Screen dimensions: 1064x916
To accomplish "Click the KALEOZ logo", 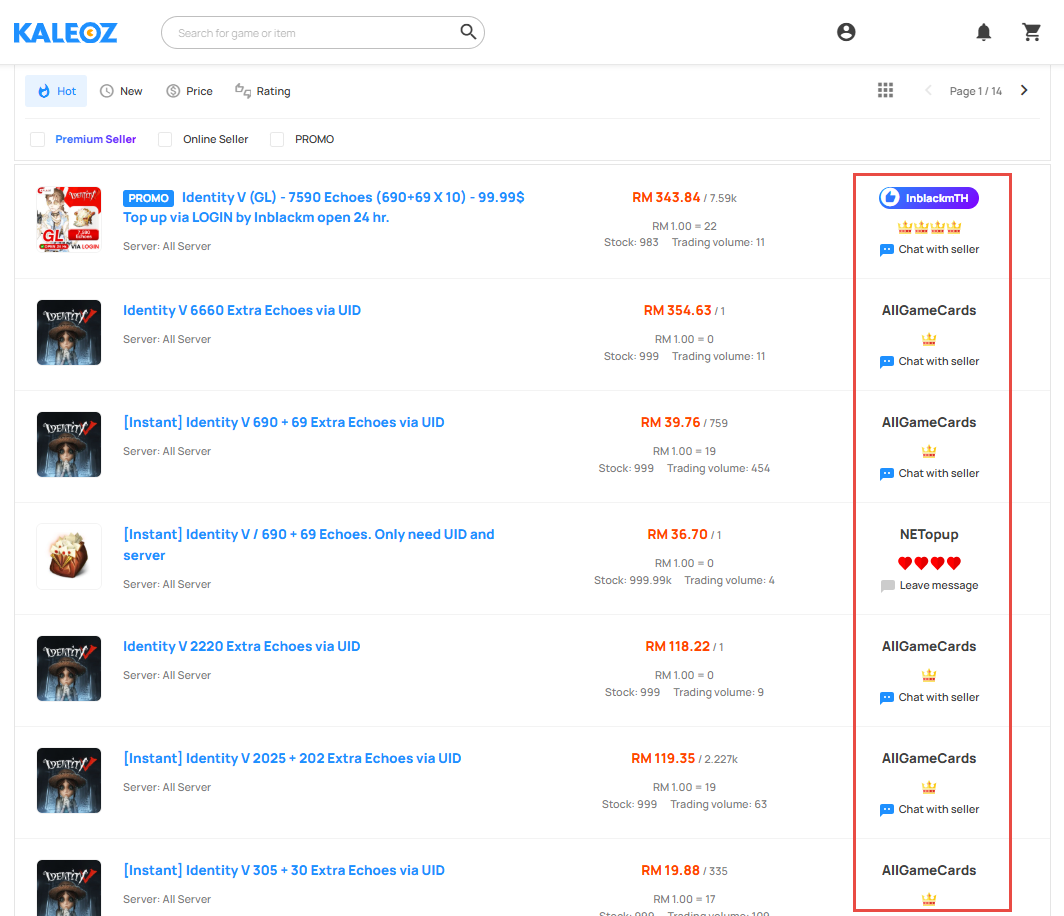I will coord(65,33).
